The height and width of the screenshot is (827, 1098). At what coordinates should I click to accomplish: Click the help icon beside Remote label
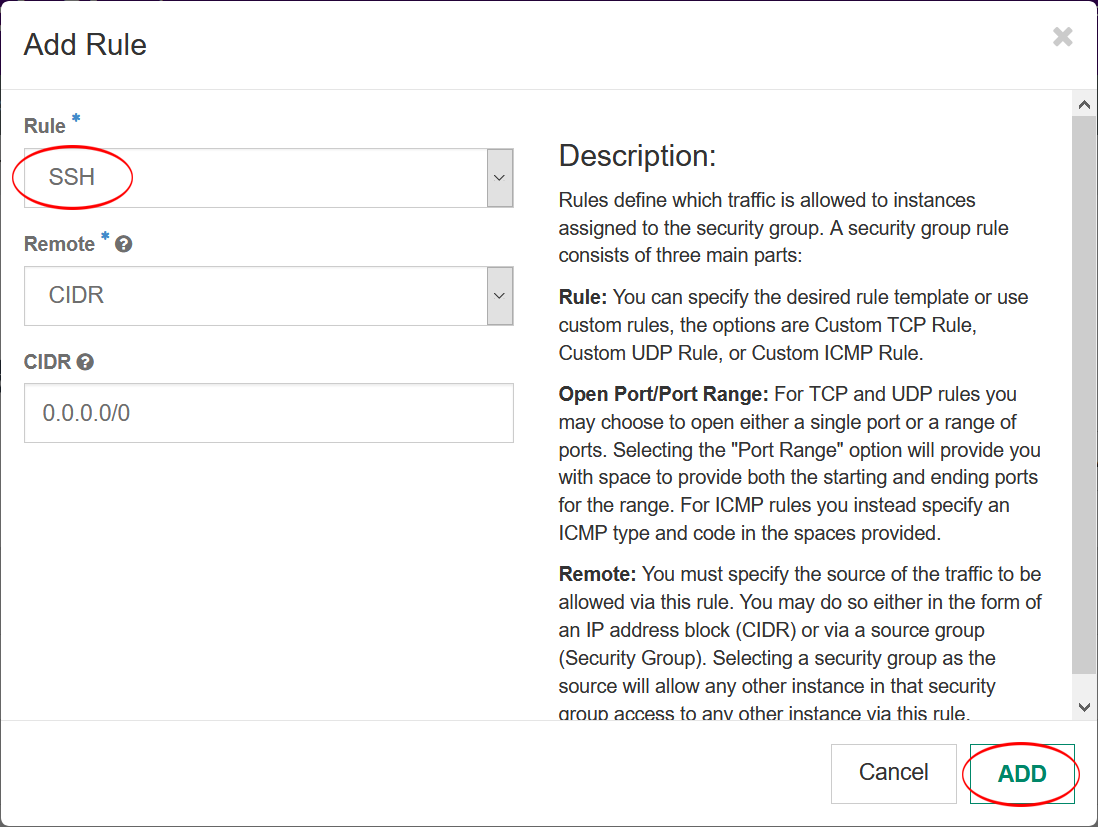click(124, 244)
